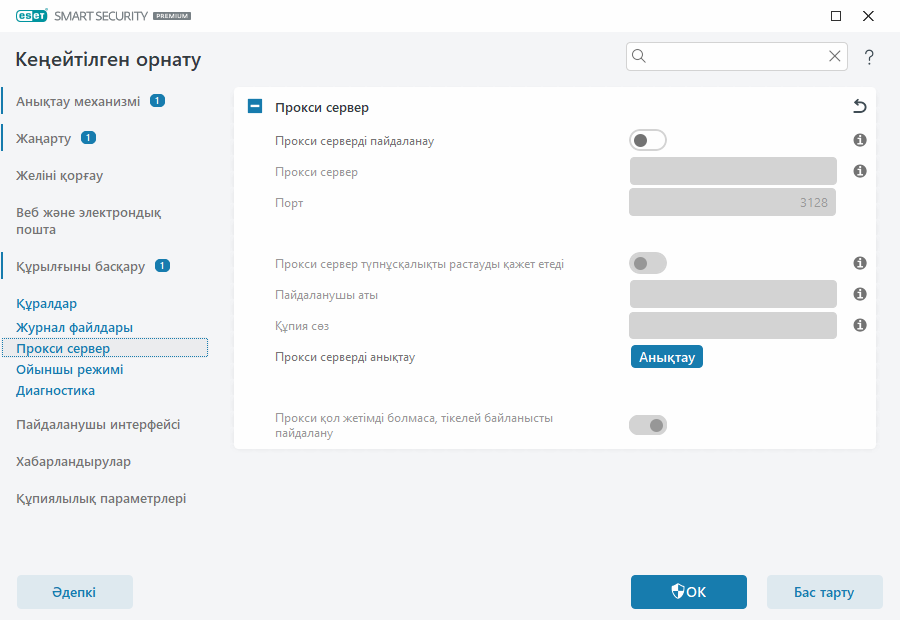Enable Прокси серверді пайдаланау

[x=648, y=140]
